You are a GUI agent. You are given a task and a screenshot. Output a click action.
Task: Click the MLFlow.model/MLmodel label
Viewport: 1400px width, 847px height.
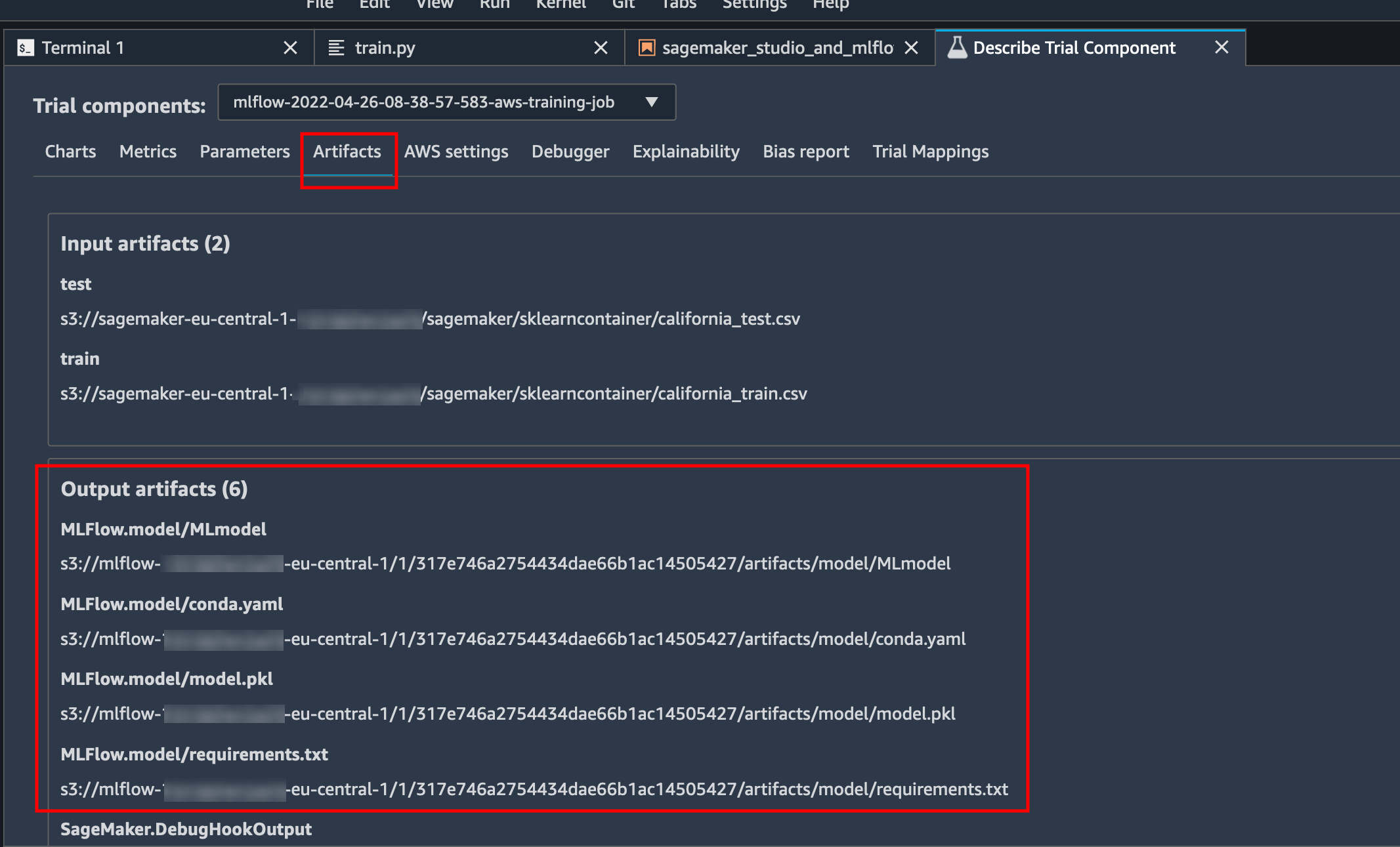pos(163,529)
